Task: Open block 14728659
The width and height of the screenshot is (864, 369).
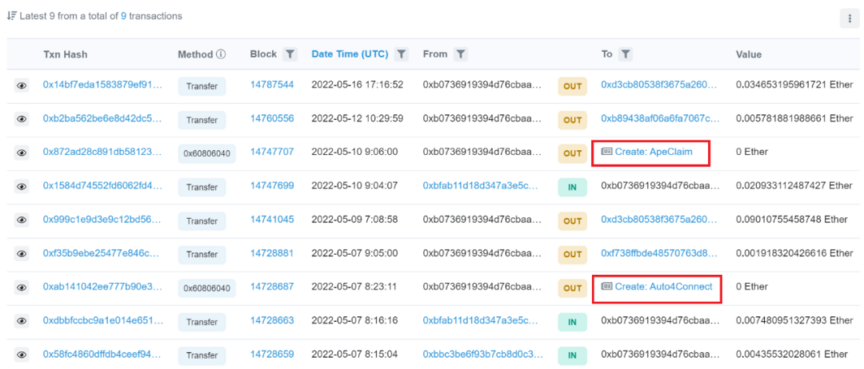Action: [x=272, y=354]
